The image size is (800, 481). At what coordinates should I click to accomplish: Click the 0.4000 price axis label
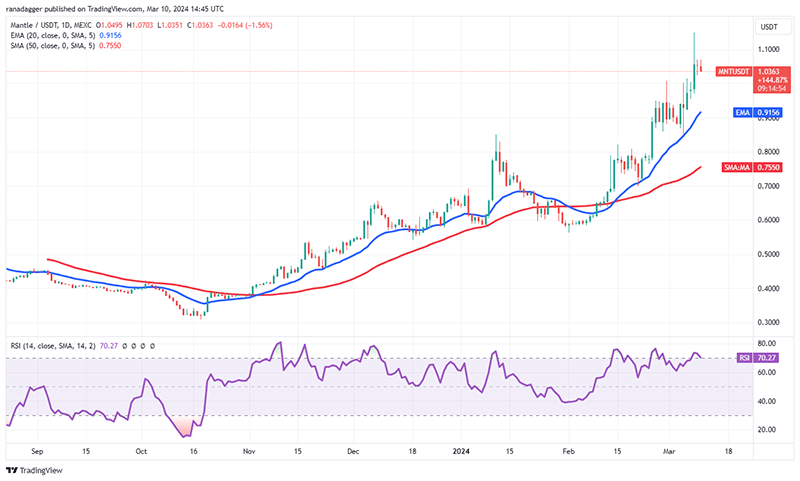click(x=768, y=288)
